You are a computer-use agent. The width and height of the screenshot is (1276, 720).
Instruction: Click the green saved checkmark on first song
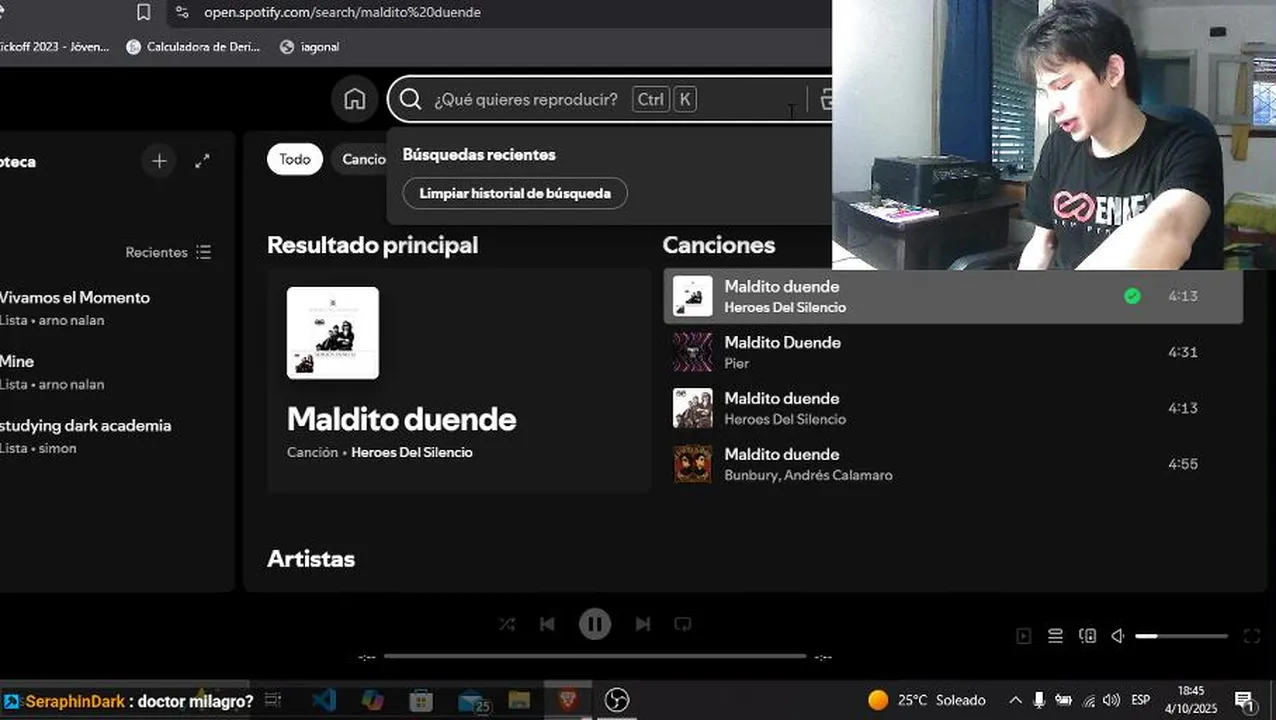coord(1132,296)
